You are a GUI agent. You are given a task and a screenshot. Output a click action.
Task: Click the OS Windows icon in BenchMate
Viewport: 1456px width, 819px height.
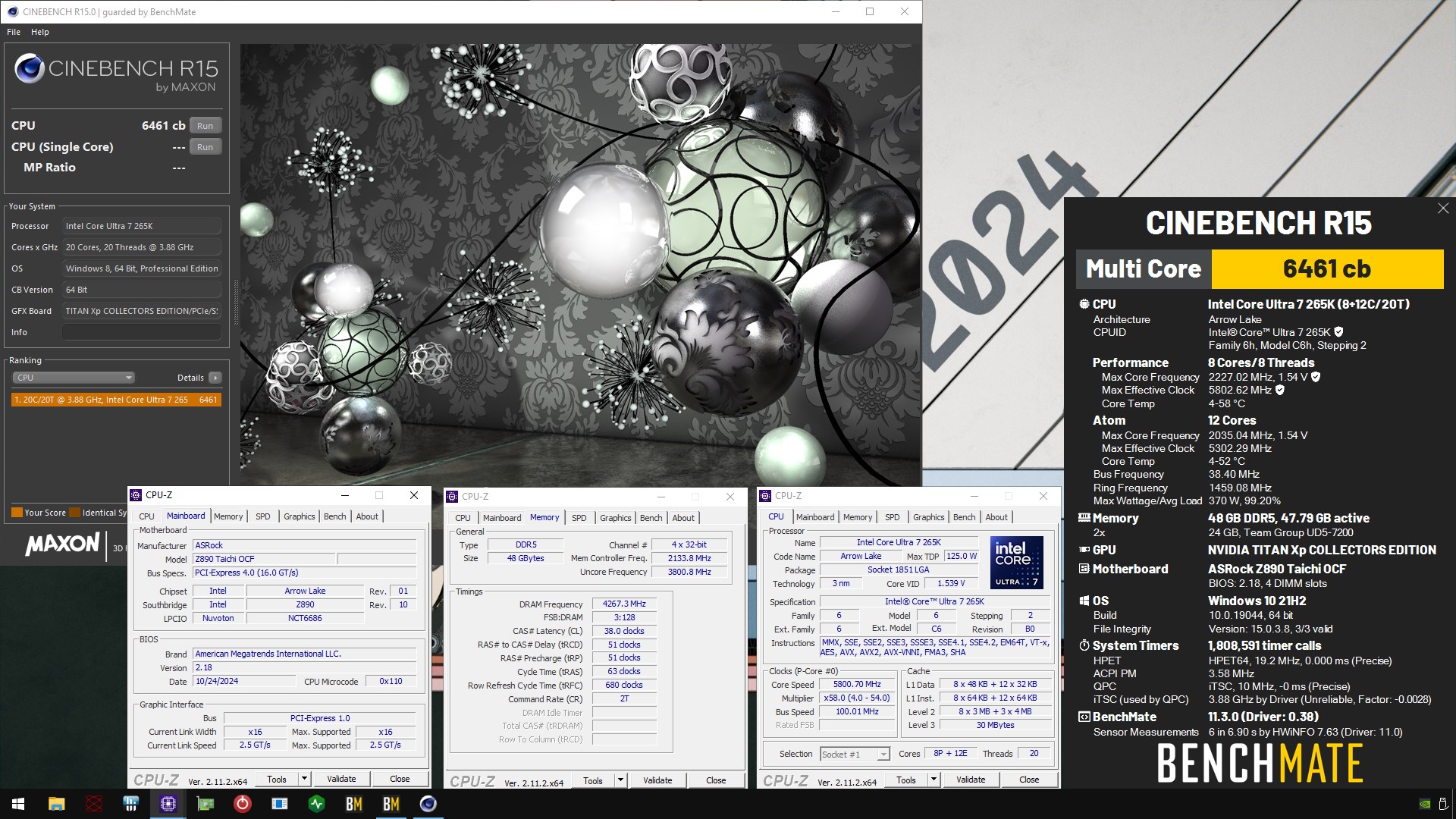pyautogui.click(x=1084, y=601)
